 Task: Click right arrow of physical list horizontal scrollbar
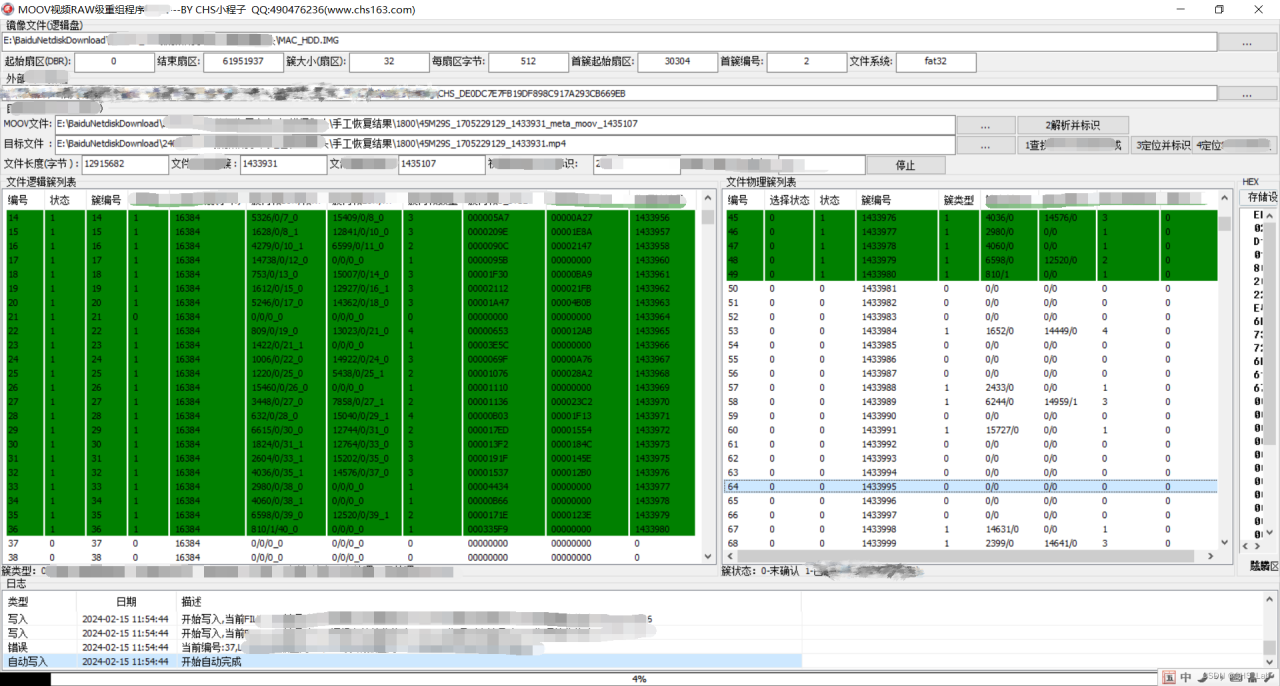[x=1213, y=558]
